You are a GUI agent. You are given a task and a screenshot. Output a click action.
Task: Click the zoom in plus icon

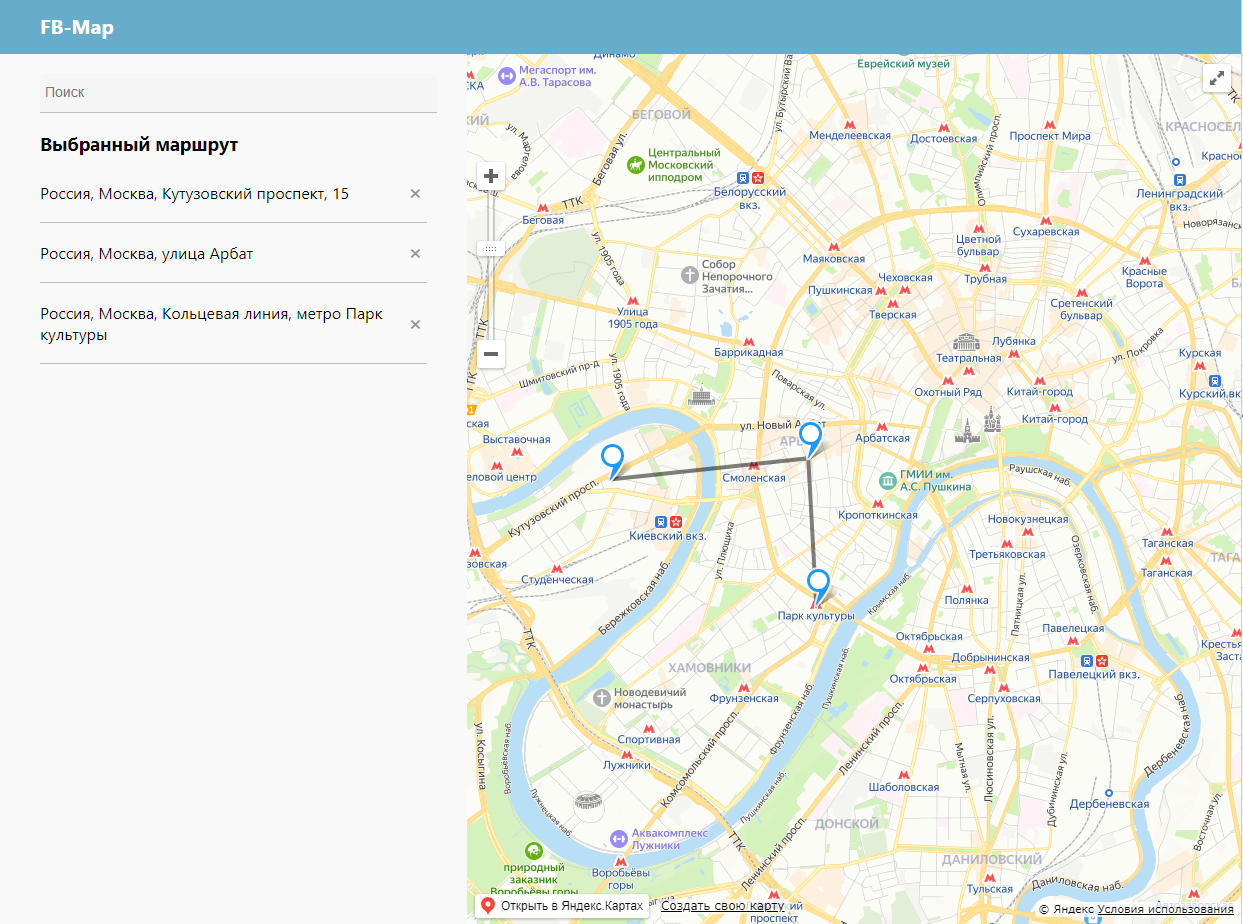pyautogui.click(x=491, y=175)
